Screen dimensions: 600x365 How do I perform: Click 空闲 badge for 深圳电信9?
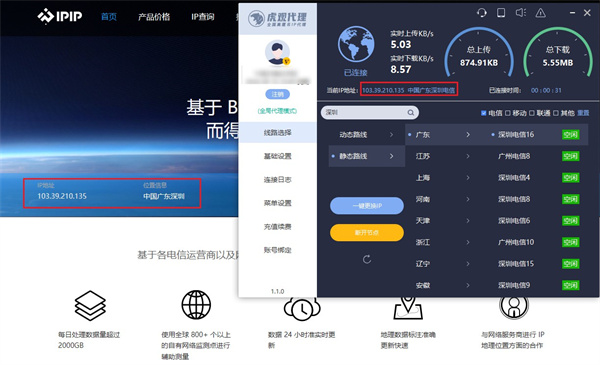[570, 285]
